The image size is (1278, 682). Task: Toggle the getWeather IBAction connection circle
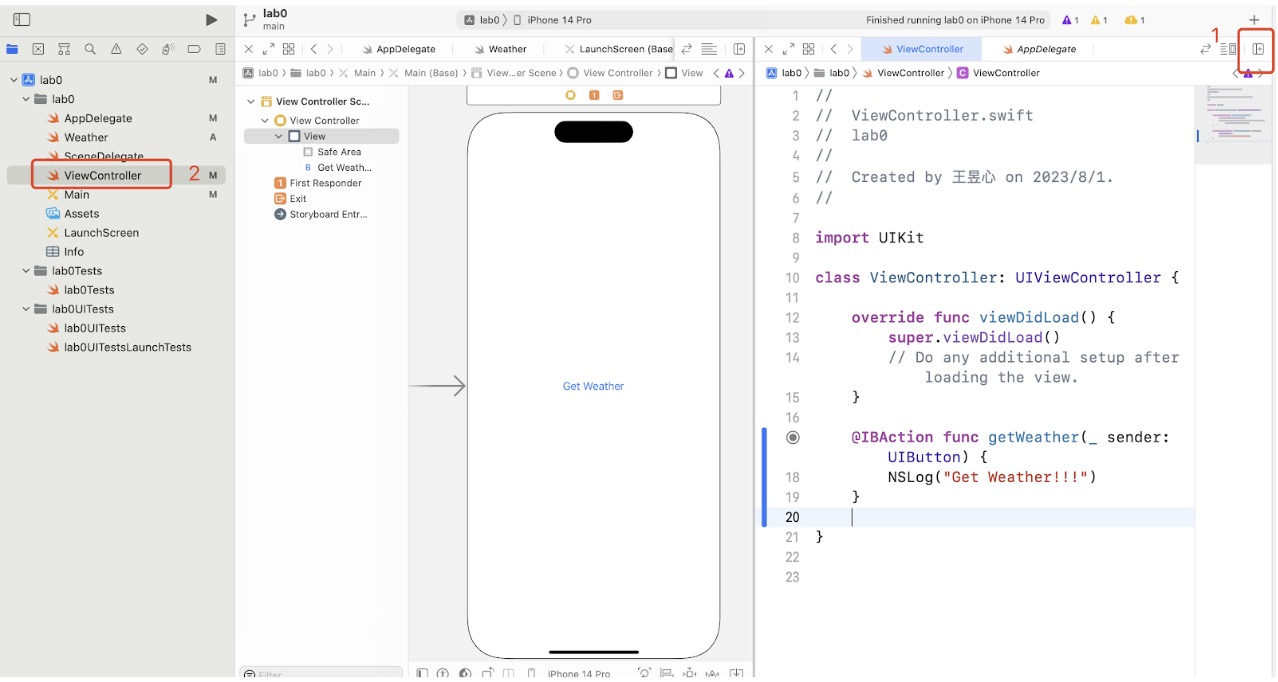click(793, 437)
